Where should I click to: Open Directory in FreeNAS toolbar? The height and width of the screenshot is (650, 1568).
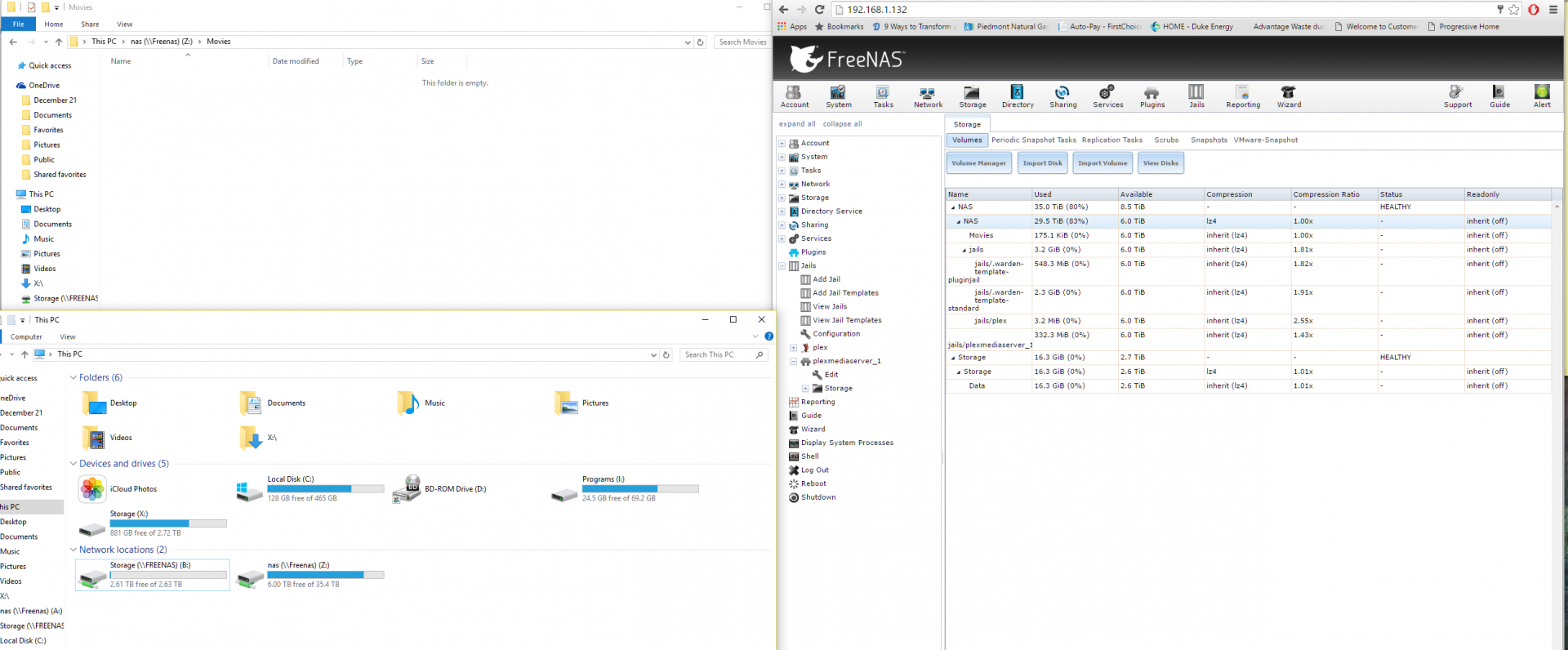(1018, 96)
